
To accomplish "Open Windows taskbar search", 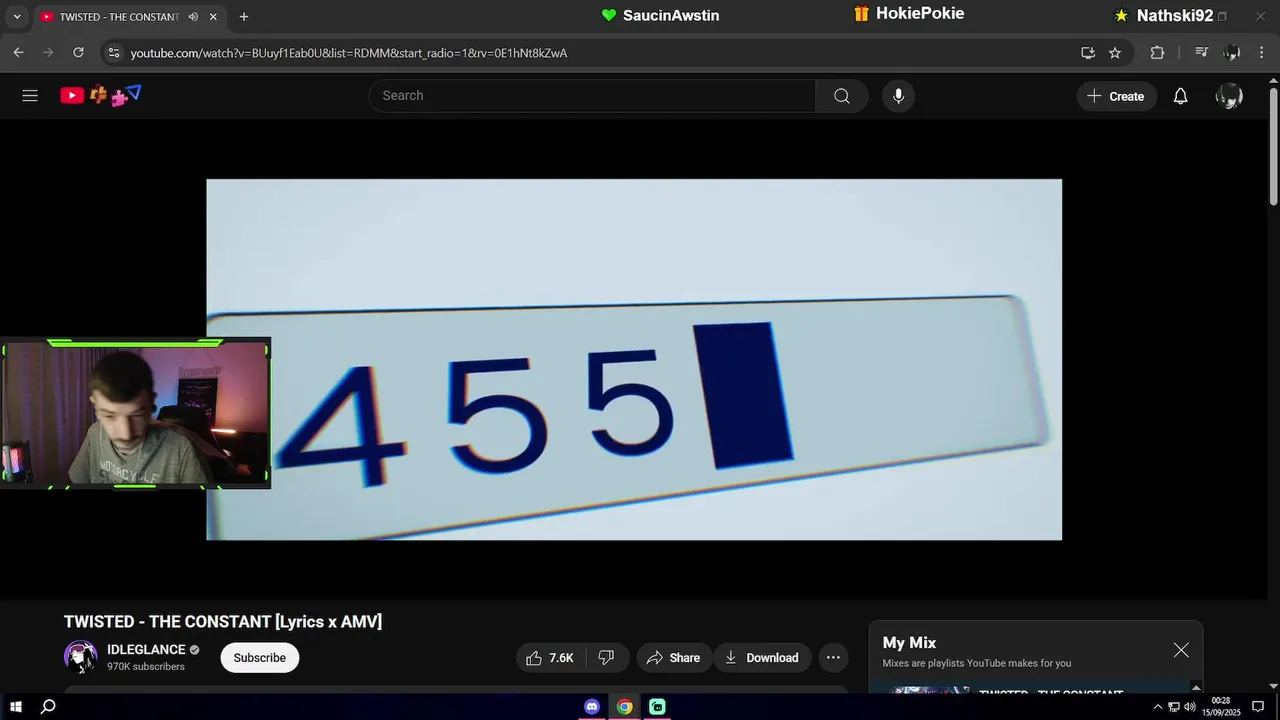I will [x=47, y=706].
